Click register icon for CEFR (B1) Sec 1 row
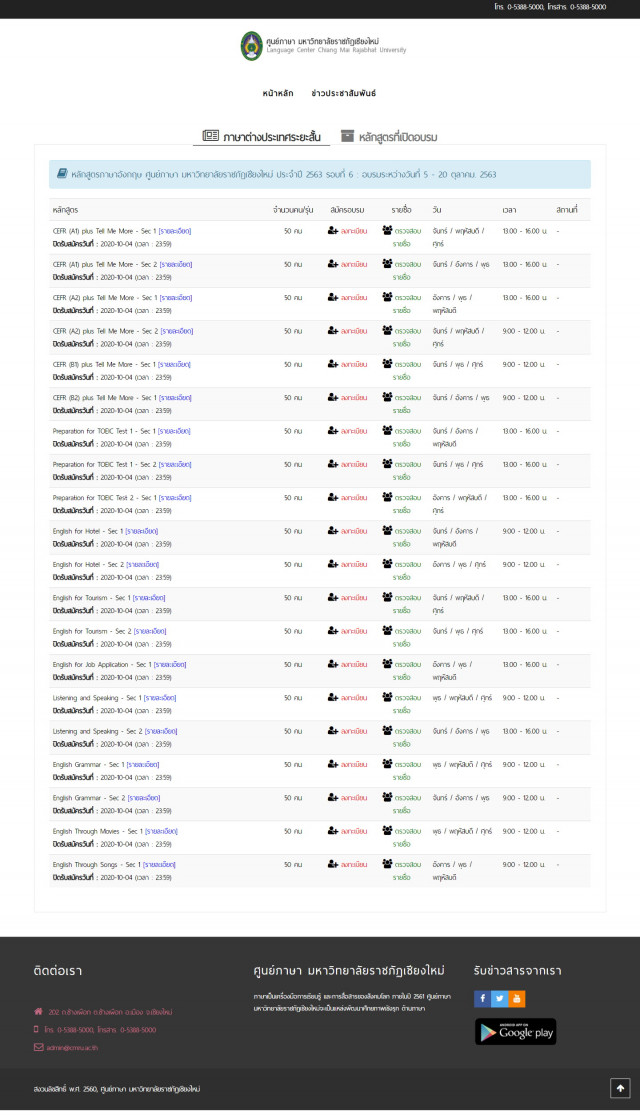Image resolution: width=640 pixels, height=1115 pixels. (x=333, y=364)
